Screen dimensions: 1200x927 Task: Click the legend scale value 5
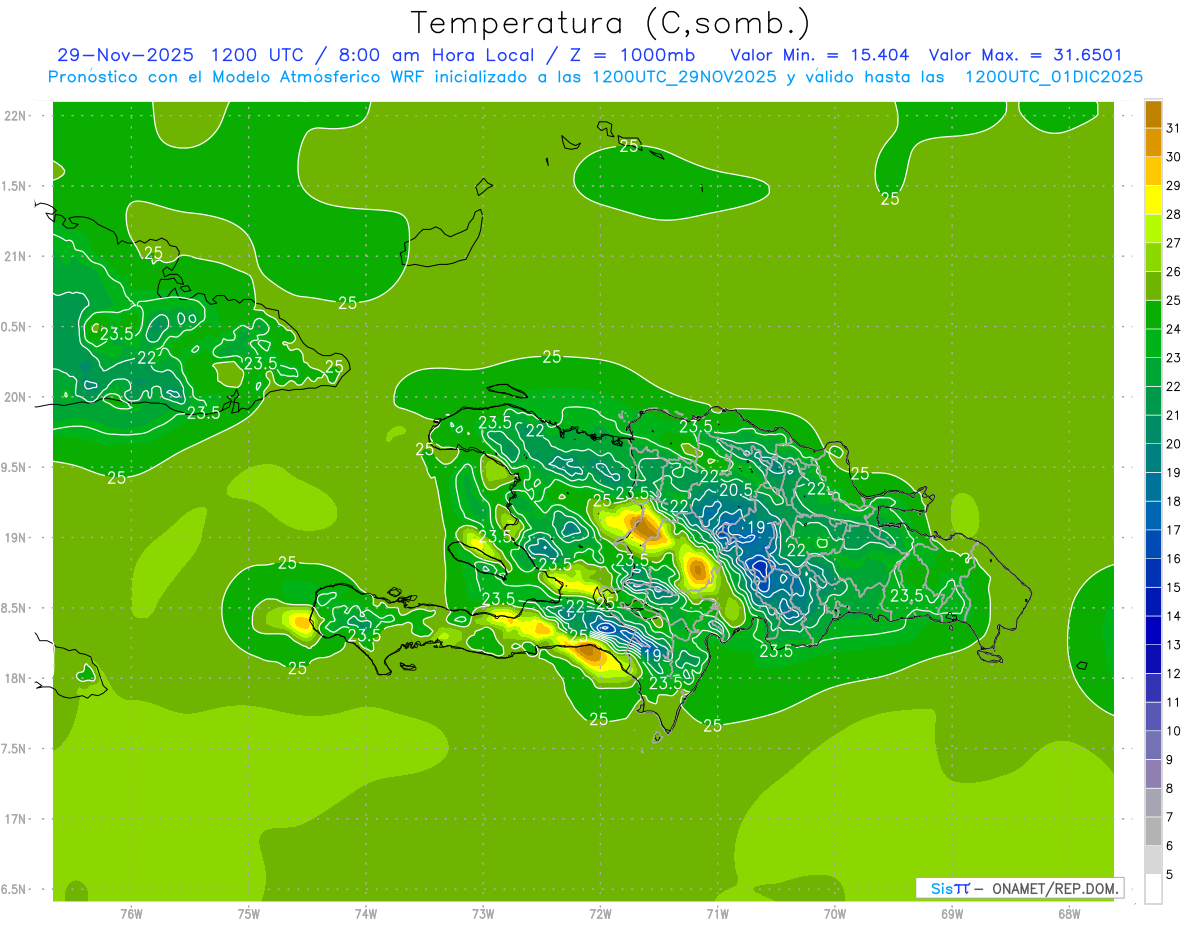[x=1170, y=875]
